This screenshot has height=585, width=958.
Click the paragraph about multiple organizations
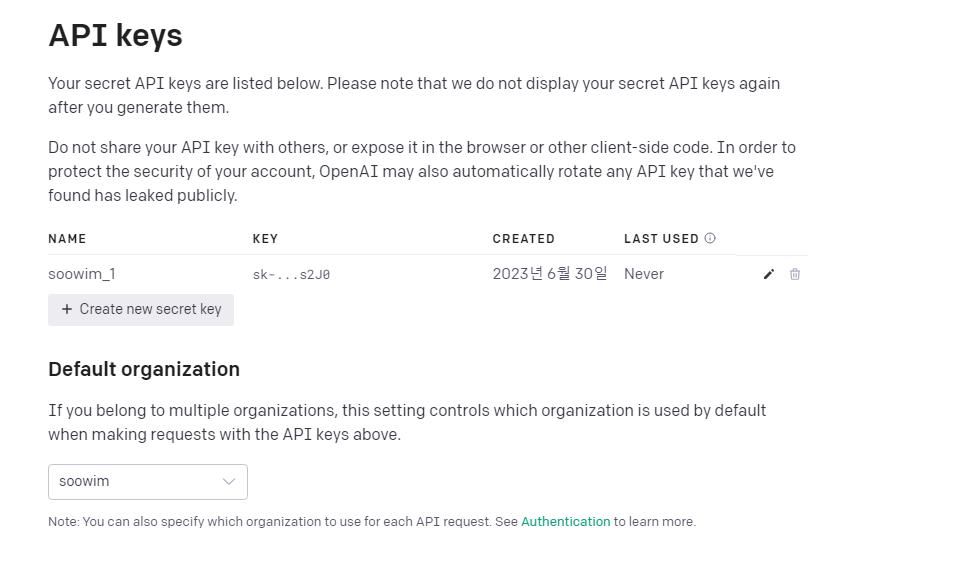(x=407, y=422)
